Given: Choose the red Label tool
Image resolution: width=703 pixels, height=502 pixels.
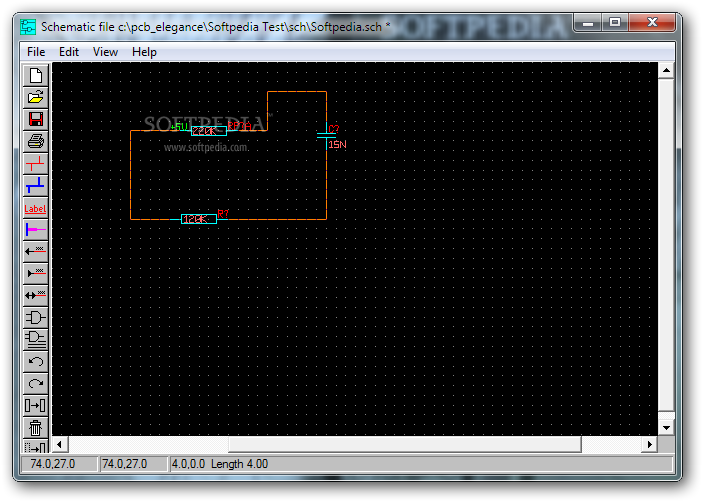Looking at the screenshot, I should [x=35, y=208].
